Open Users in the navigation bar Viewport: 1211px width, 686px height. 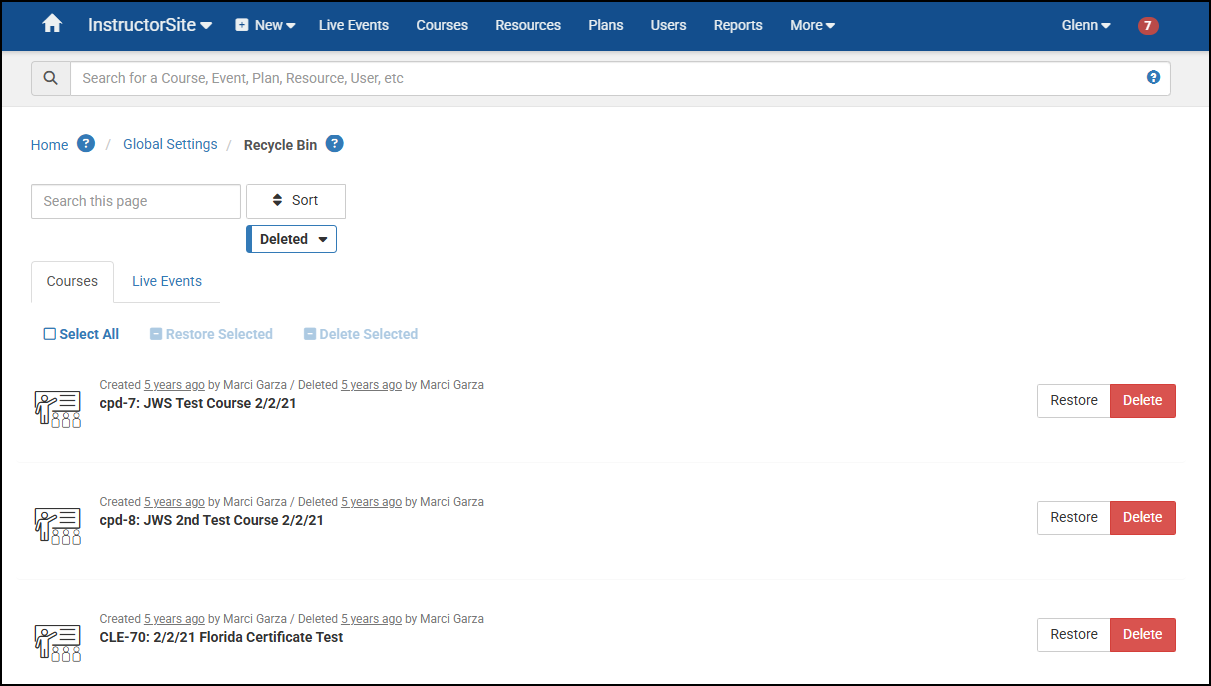point(668,25)
